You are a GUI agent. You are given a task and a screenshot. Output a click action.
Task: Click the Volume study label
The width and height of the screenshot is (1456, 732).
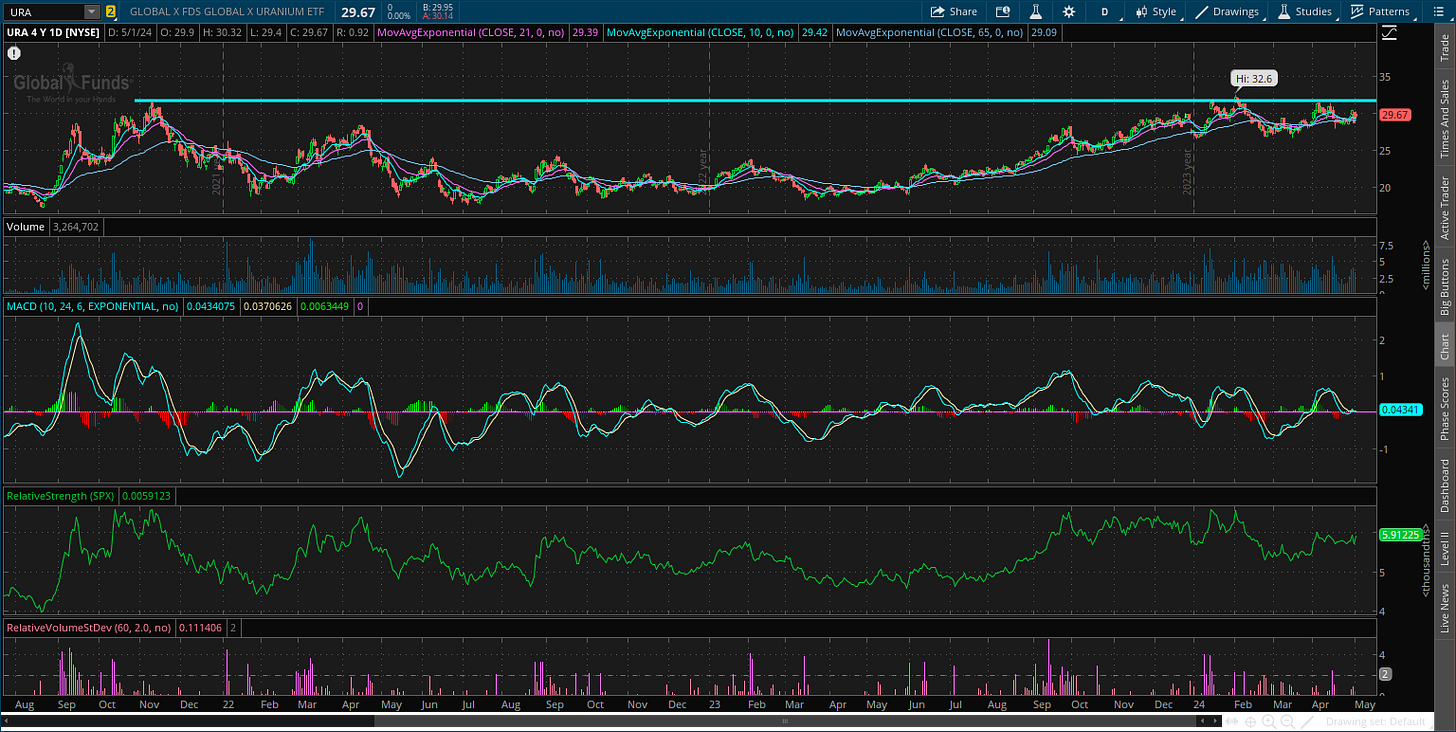tap(26, 227)
